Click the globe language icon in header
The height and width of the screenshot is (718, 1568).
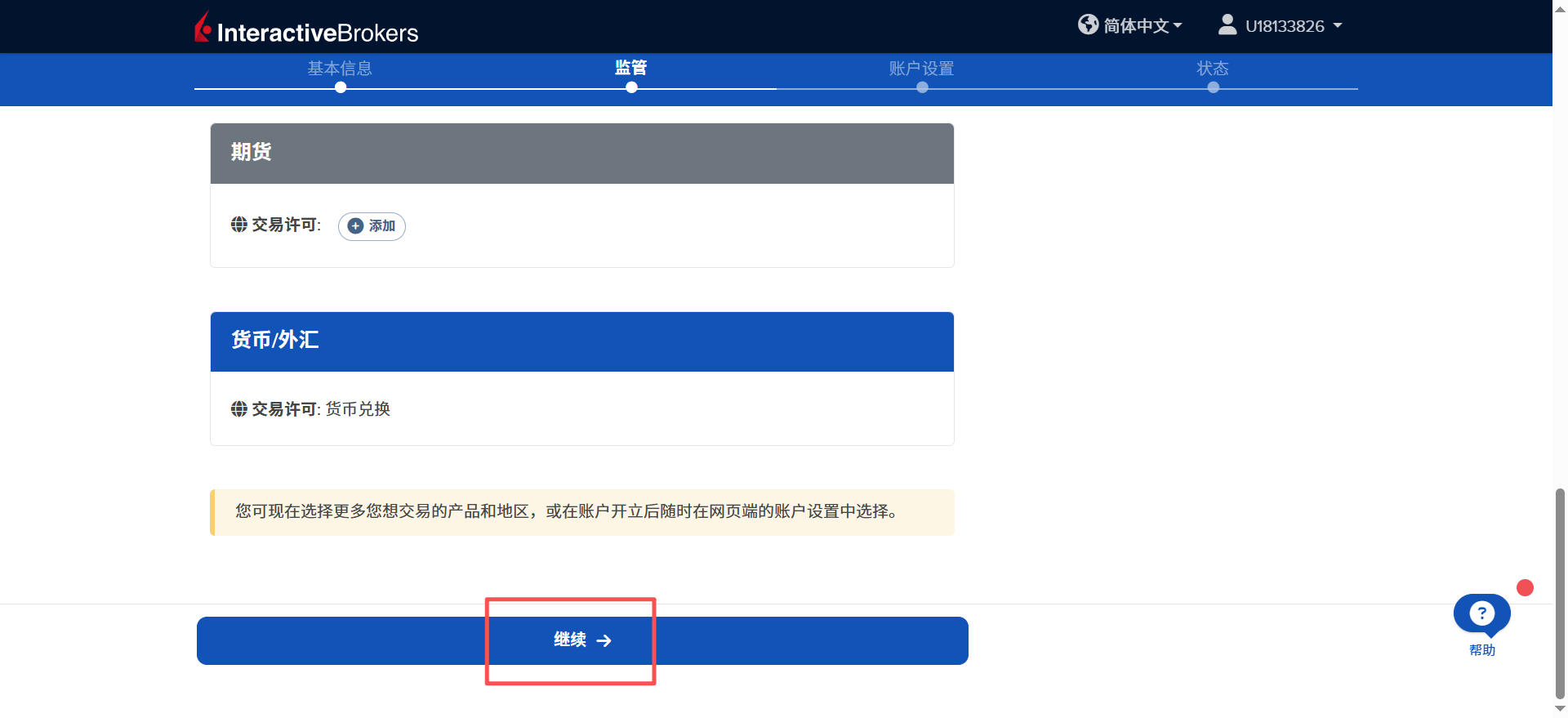(1088, 25)
